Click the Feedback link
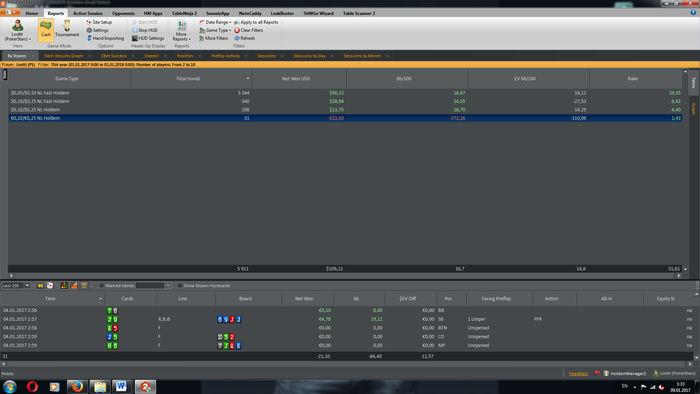Image resolution: width=700 pixels, height=394 pixels. 578,373
